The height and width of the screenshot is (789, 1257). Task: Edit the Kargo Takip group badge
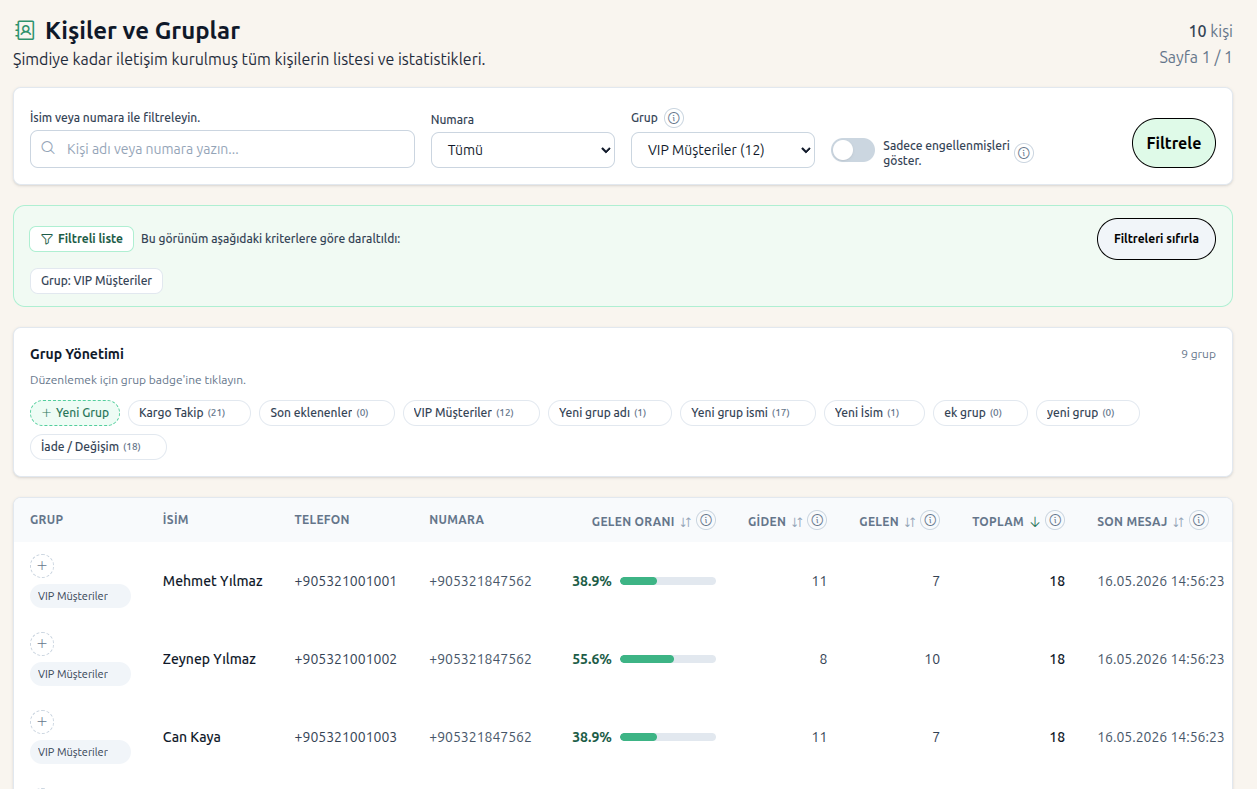[x=189, y=413]
